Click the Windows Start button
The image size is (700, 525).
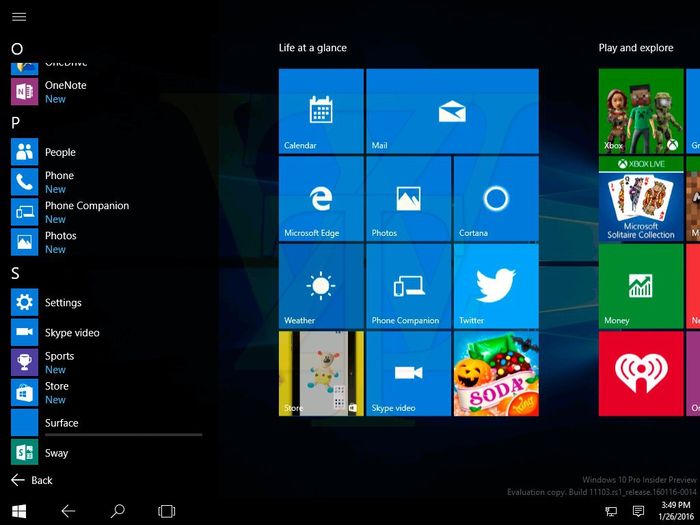19,511
